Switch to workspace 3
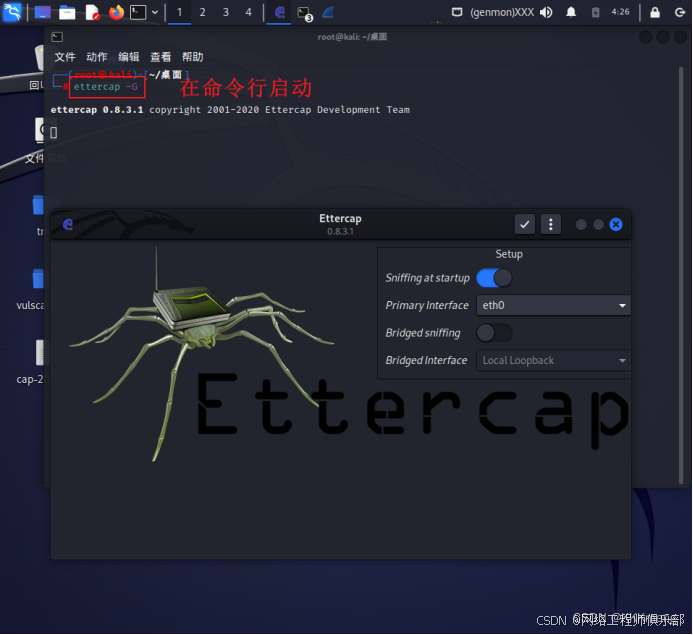Image resolution: width=693 pixels, height=635 pixels. coord(226,12)
